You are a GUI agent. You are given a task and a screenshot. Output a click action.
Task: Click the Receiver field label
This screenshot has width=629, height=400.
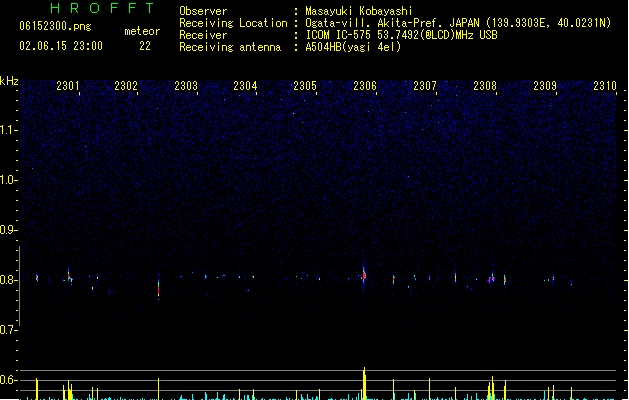click(x=203, y=35)
